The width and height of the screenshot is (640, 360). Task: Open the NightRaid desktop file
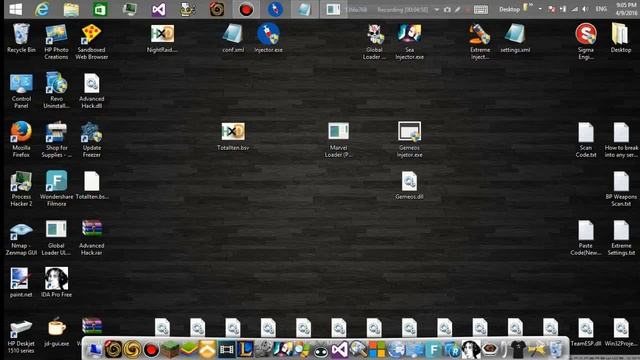pos(162,38)
